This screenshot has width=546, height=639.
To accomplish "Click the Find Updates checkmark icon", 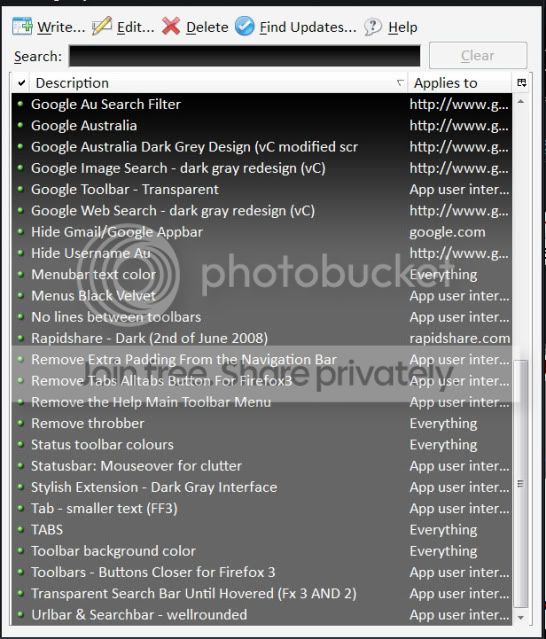I will point(244,26).
